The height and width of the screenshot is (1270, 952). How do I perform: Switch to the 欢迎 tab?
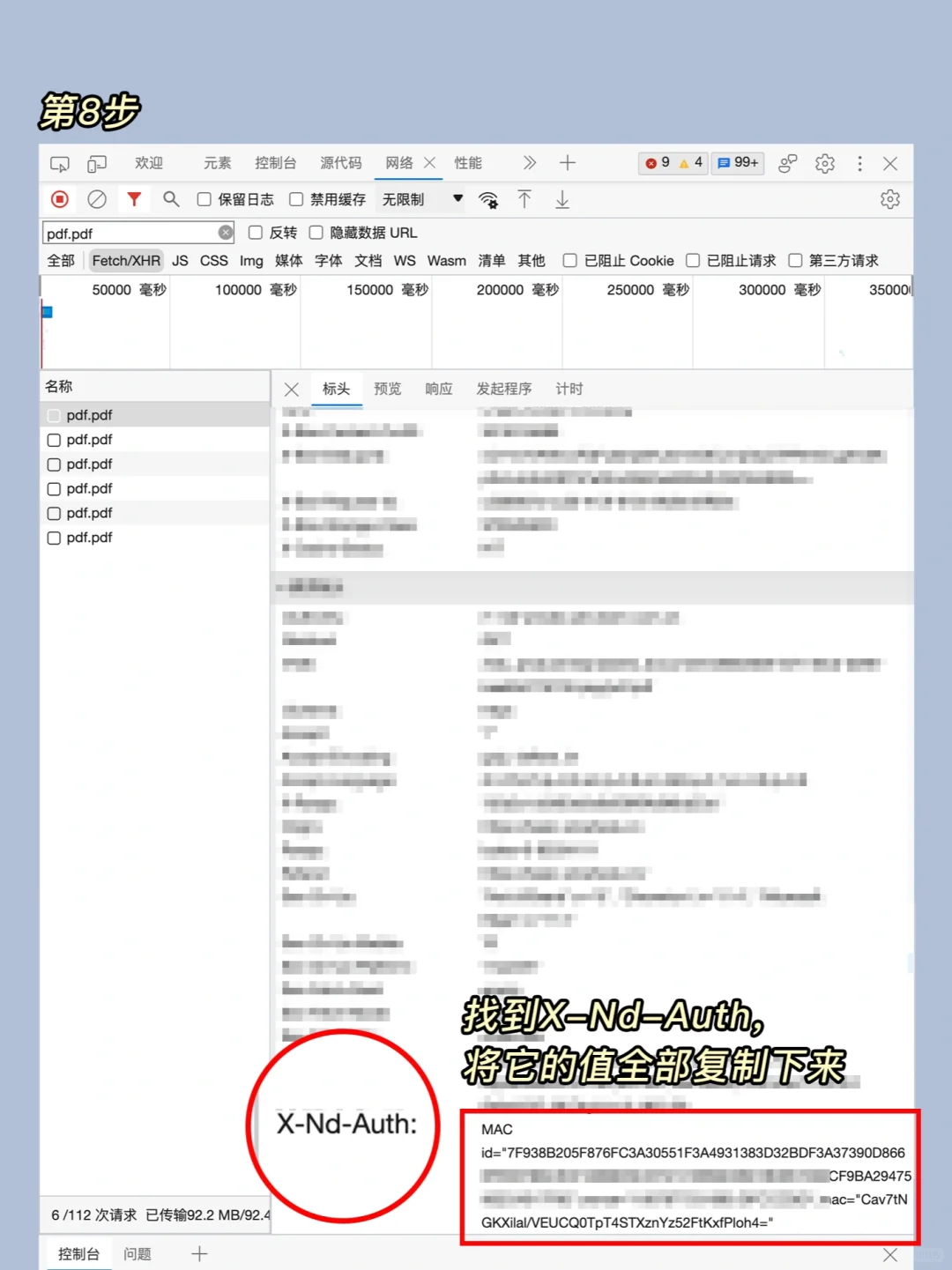149,163
